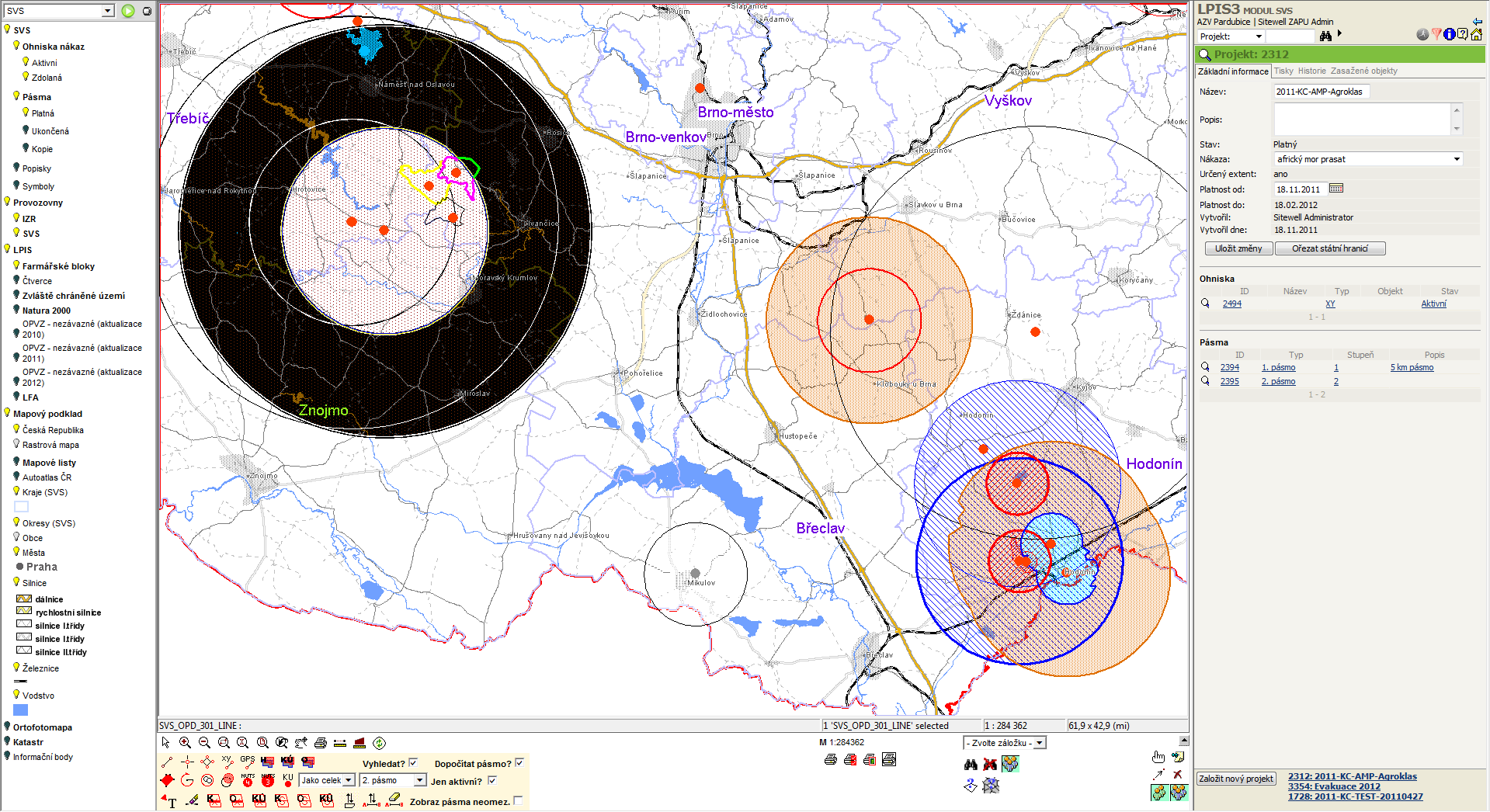Click the Ořezat státní hranicí button

pos(1330,248)
